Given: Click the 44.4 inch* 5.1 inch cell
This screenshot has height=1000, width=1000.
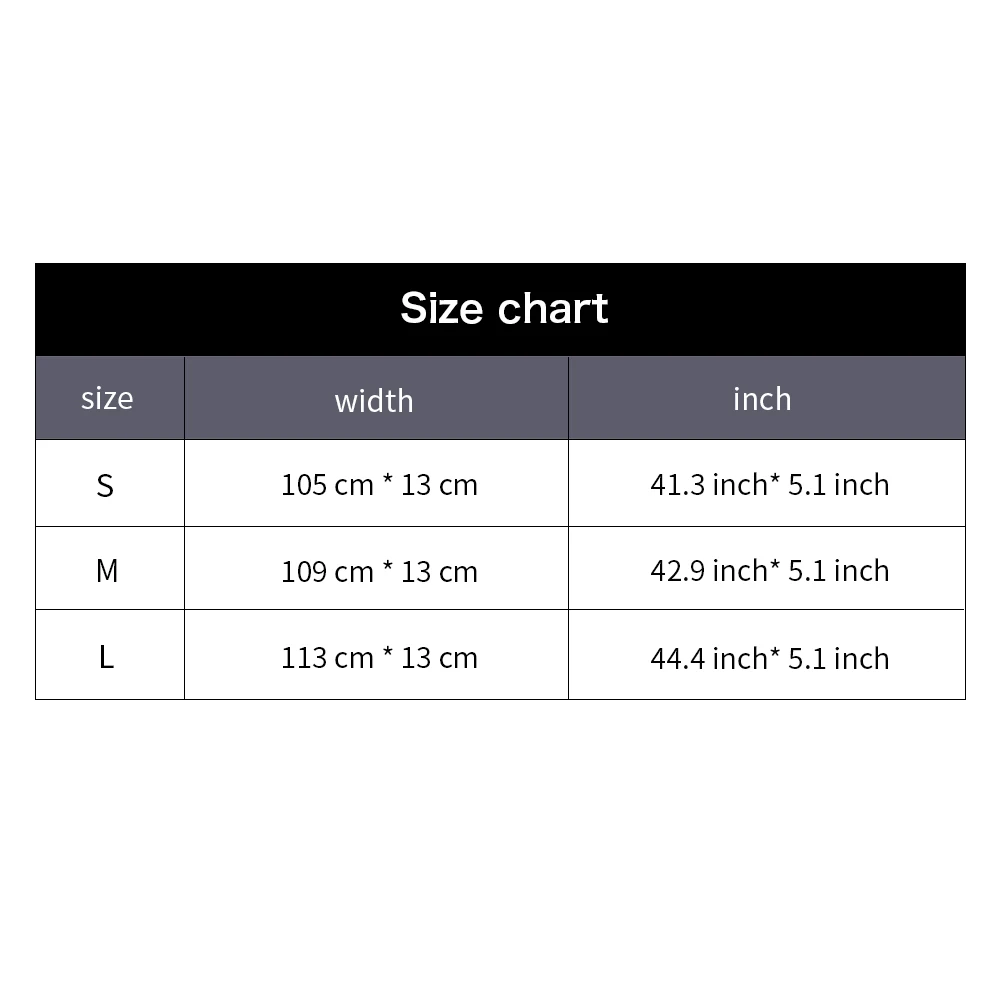Looking at the screenshot, I should pos(767,654).
